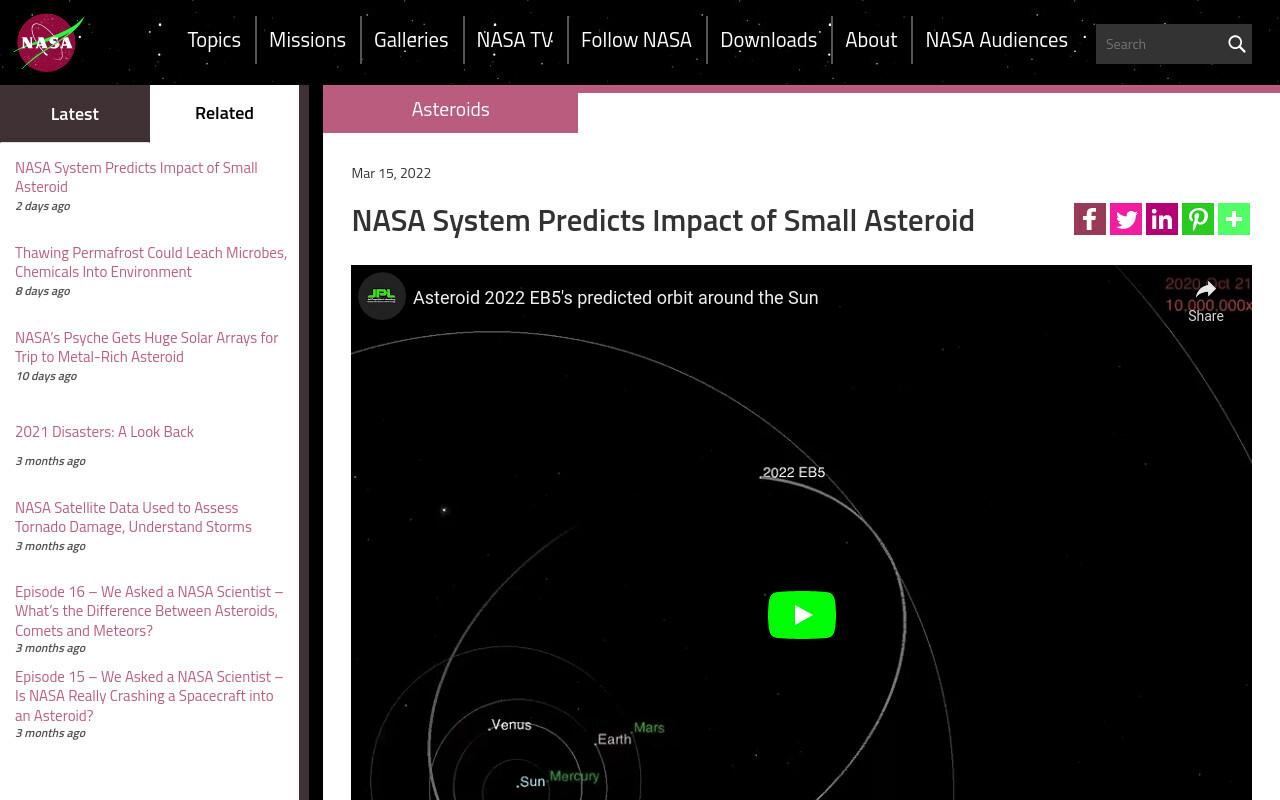Open the NASA Audiences menu
This screenshot has height=800, width=1280.
coord(996,40)
